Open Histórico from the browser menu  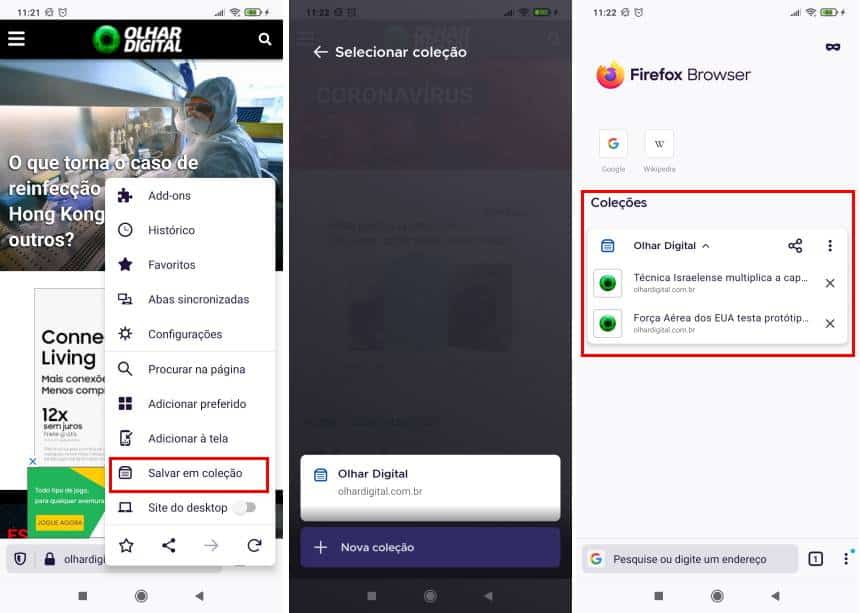(190, 230)
